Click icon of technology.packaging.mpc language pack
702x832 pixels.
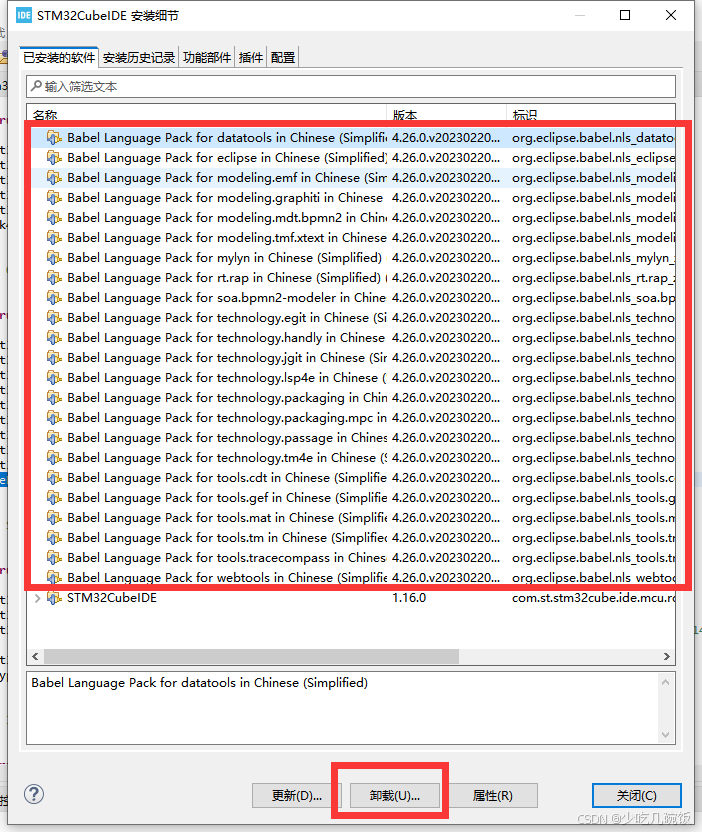[x=54, y=418]
